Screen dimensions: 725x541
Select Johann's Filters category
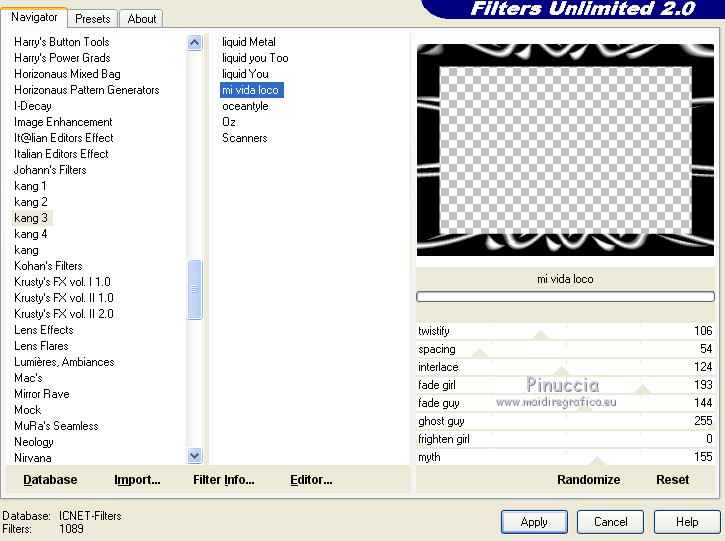pyautogui.click(x=50, y=170)
